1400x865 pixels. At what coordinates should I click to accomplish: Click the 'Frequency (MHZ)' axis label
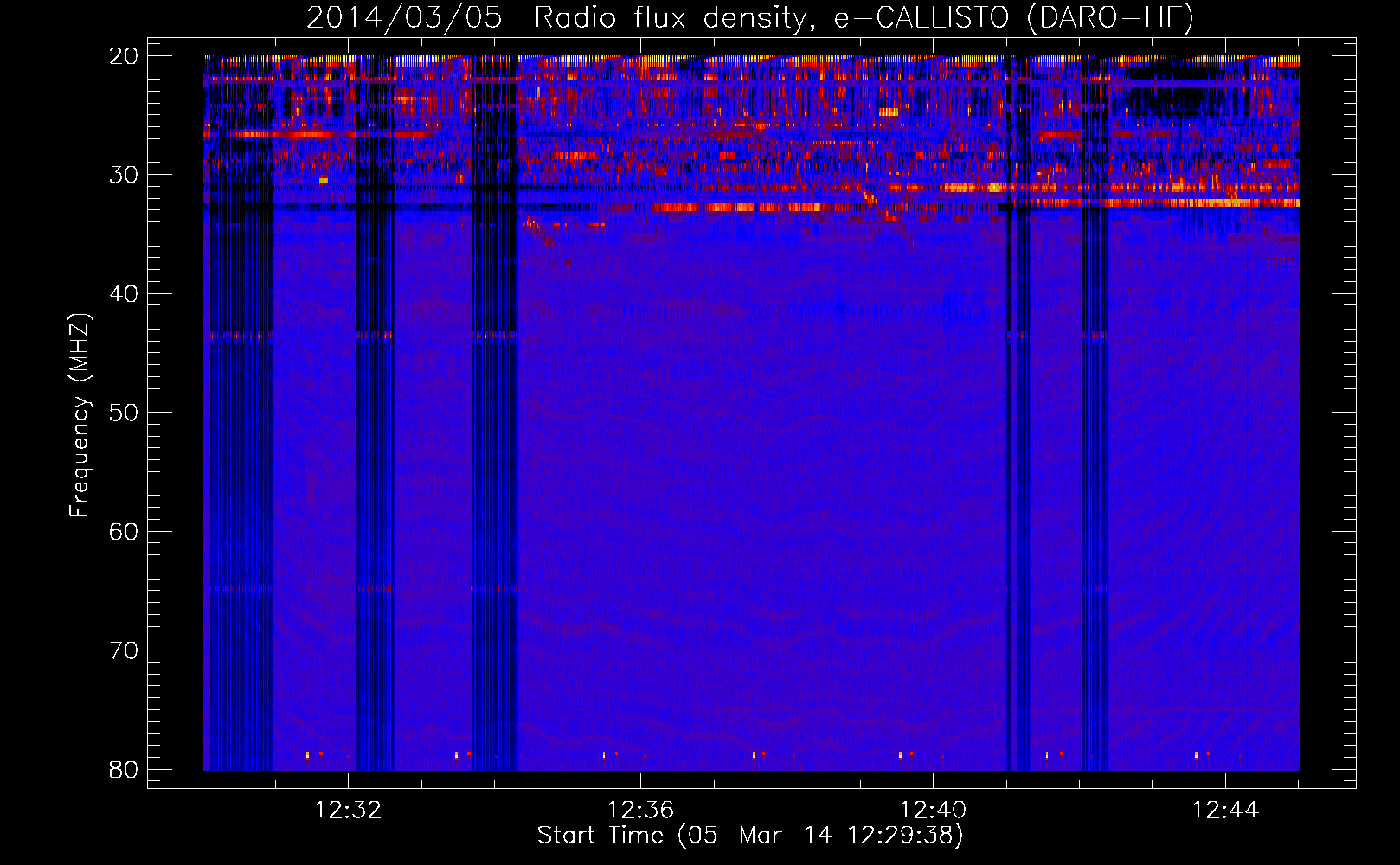click(80, 414)
